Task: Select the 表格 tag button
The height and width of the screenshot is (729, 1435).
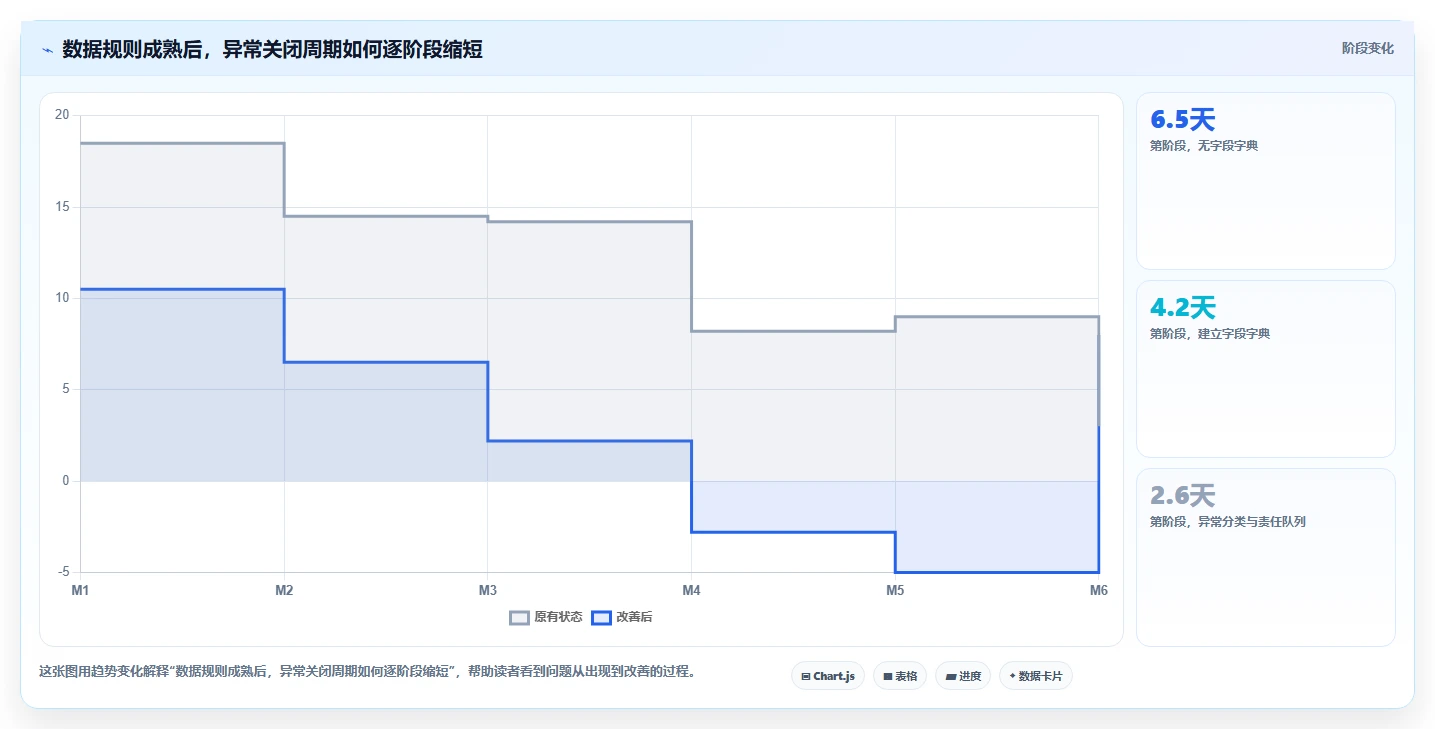Action: click(900, 676)
